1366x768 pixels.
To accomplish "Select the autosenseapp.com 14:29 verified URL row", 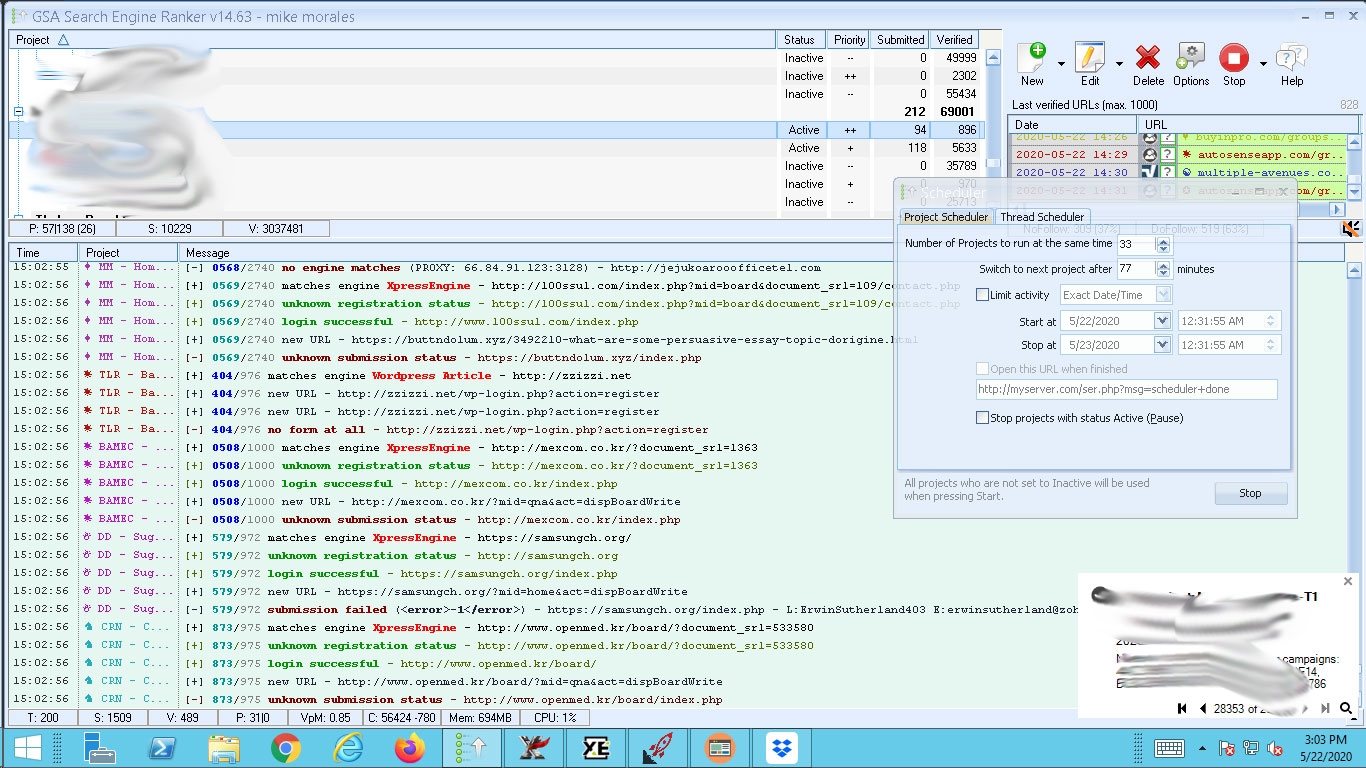I will (1177, 155).
